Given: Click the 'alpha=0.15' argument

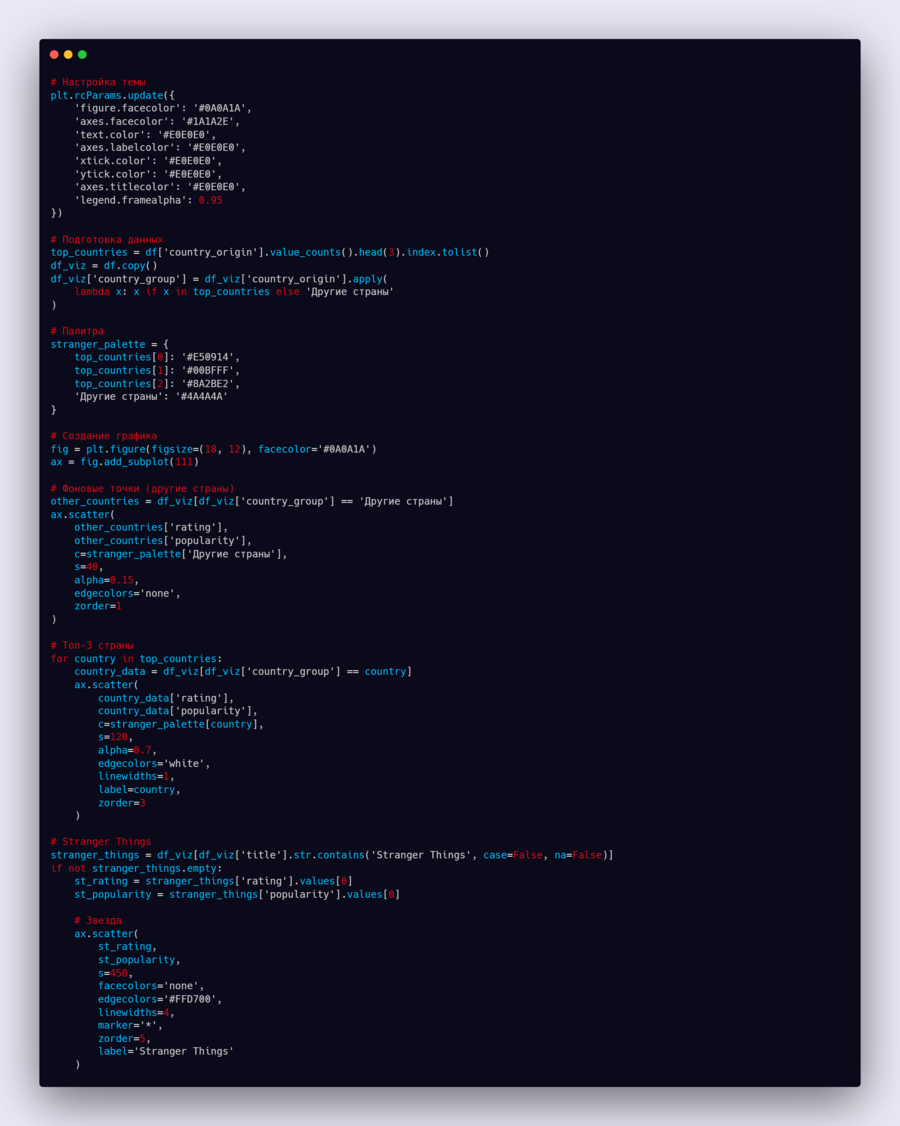Looking at the screenshot, I should coord(106,580).
